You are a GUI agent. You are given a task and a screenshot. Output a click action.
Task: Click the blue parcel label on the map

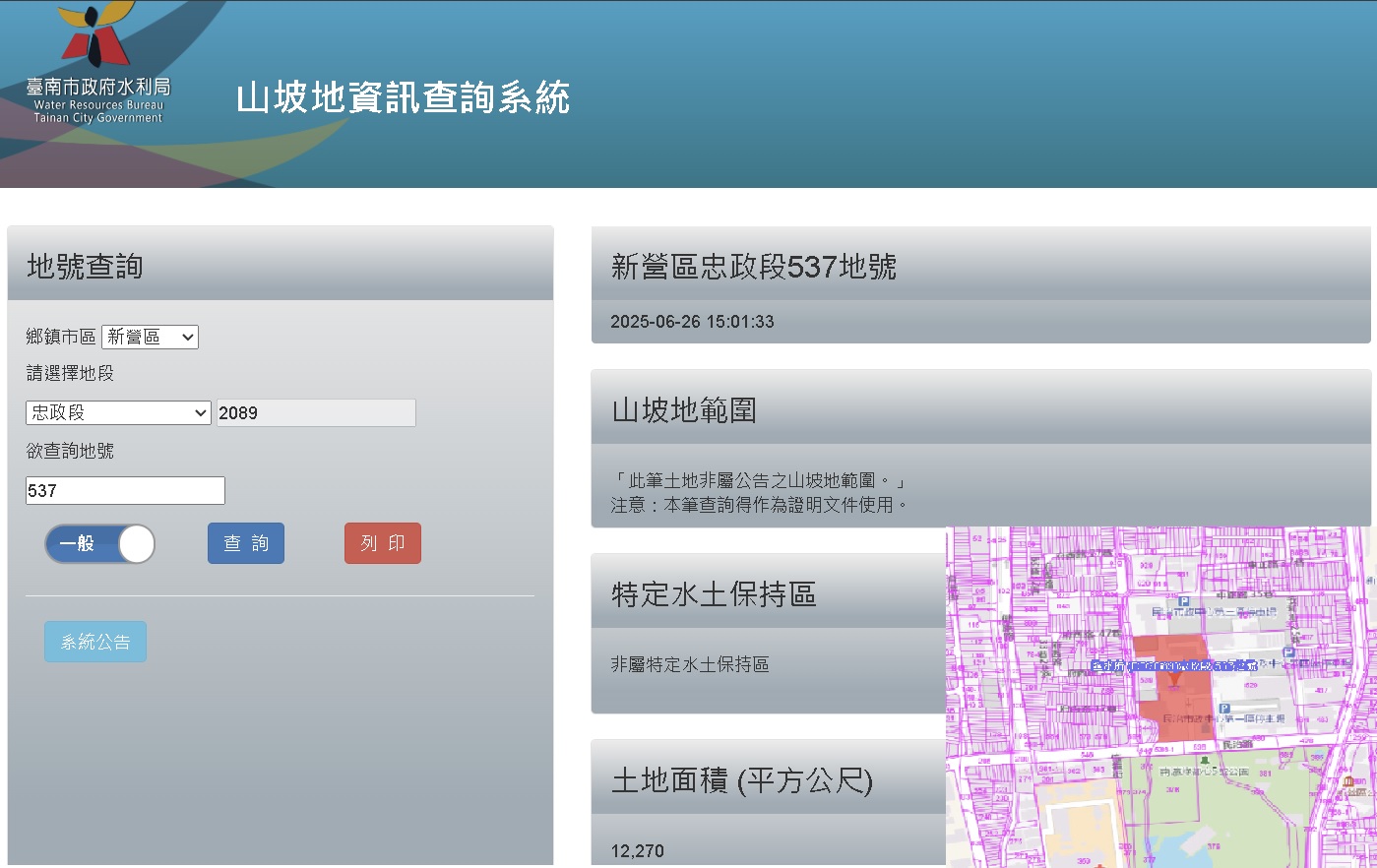pyautogui.click(x=1173, y=666)
